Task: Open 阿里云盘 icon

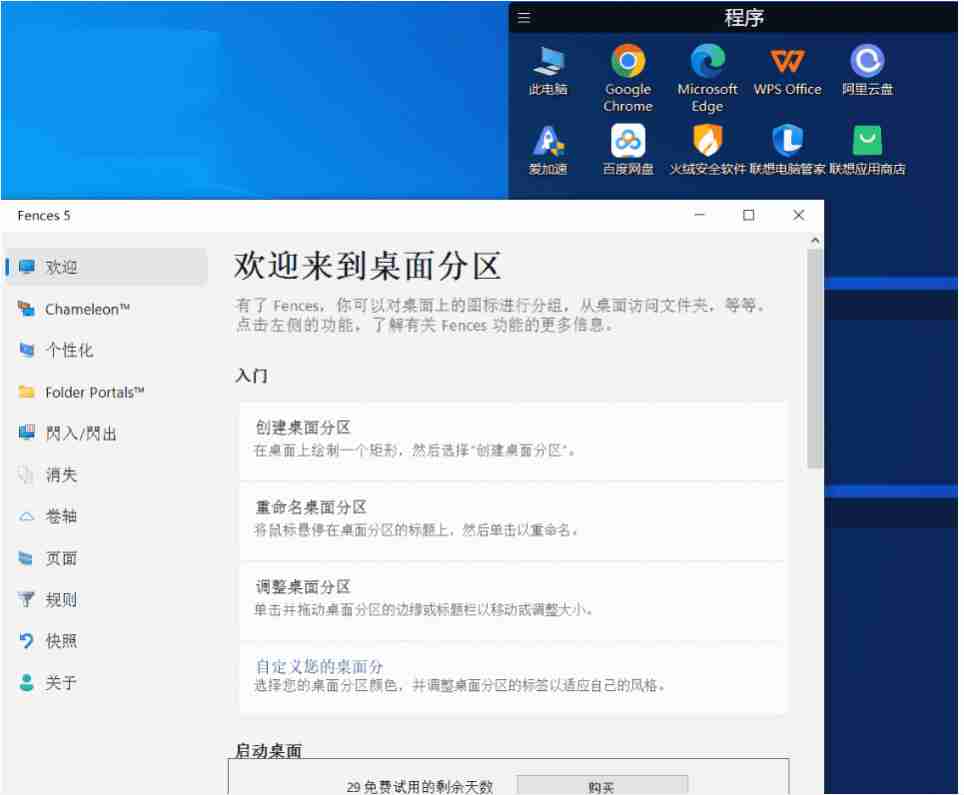Action: 867,70
